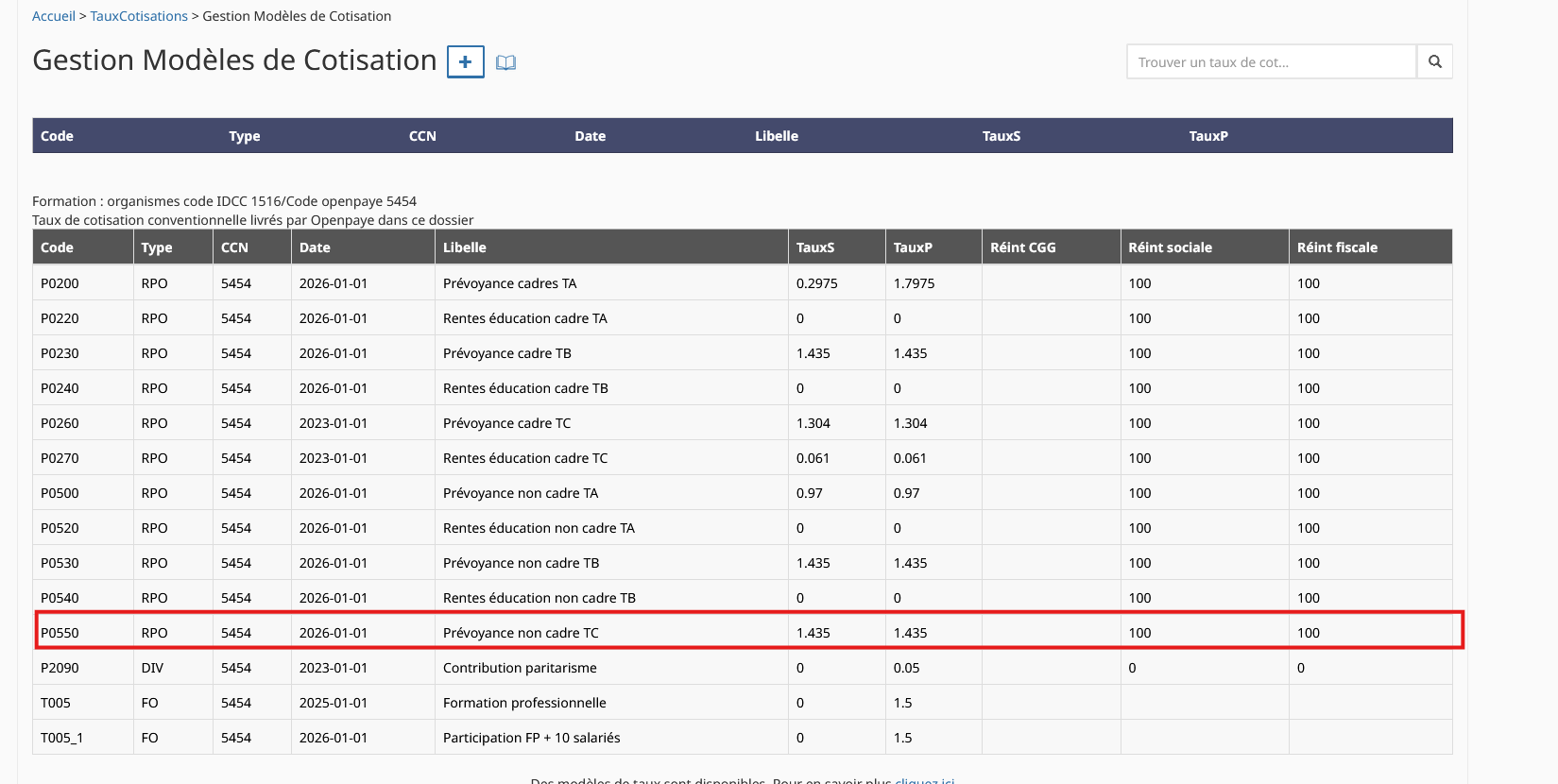Click Libelle header in top dark bar
Viewport: 1558px width, 784px height.
(777, 136)
